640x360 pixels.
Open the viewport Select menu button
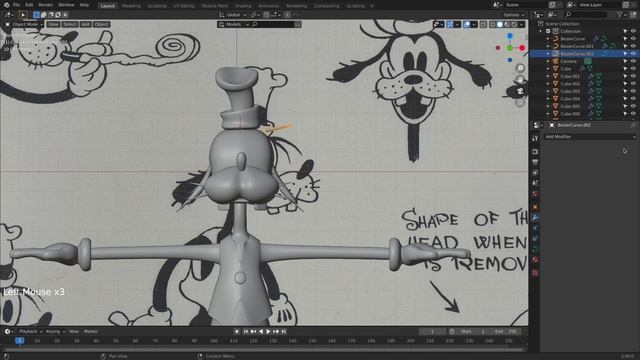69,24
